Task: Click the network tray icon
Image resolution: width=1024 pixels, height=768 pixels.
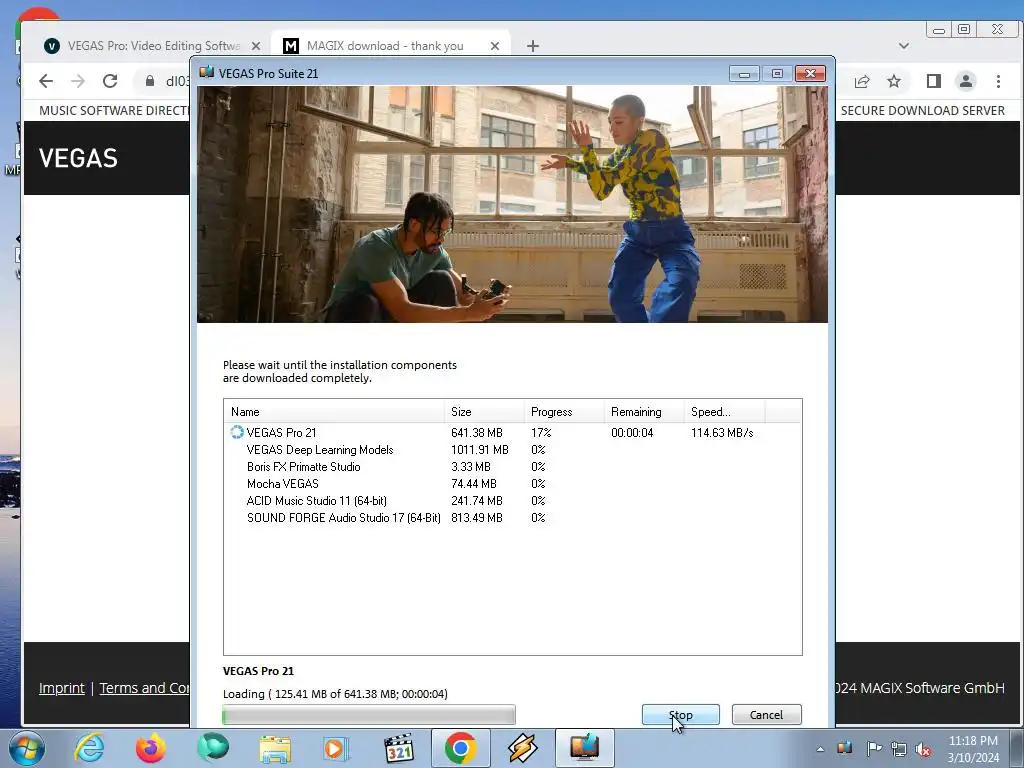Action: click(899, 749)
